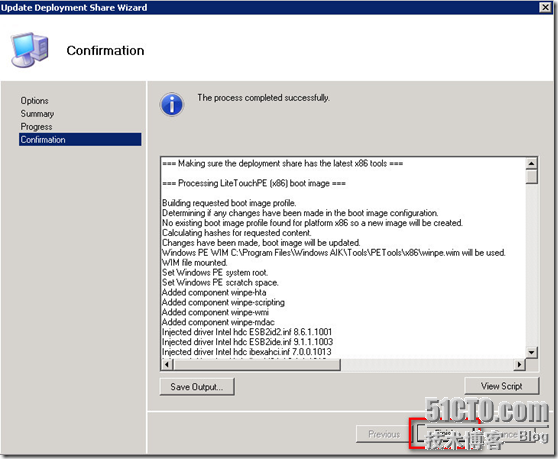Click 'Making sure the deployment share' line
This screenshot has height=459, width=558.
283,164
